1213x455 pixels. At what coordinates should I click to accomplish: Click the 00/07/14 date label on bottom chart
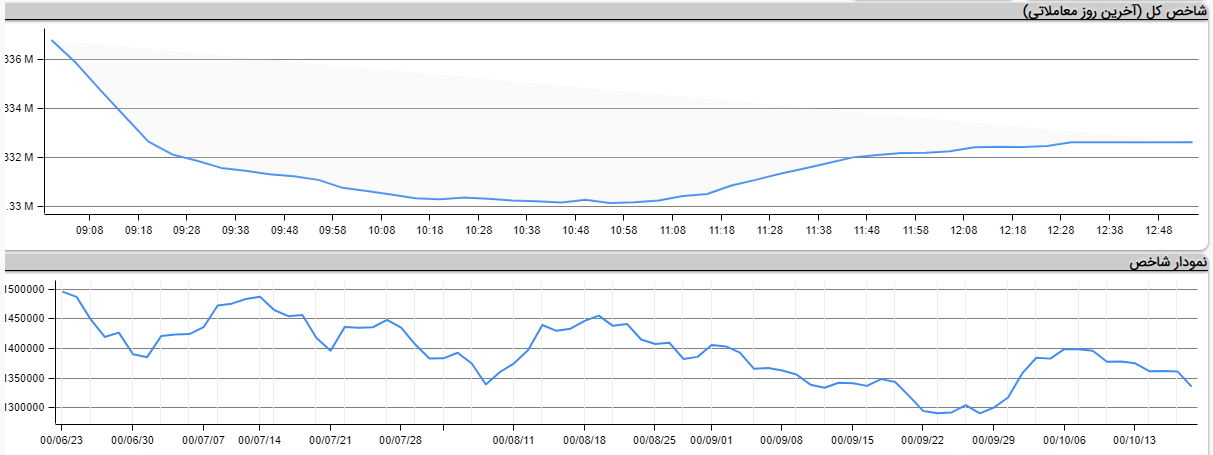point(259,438)
